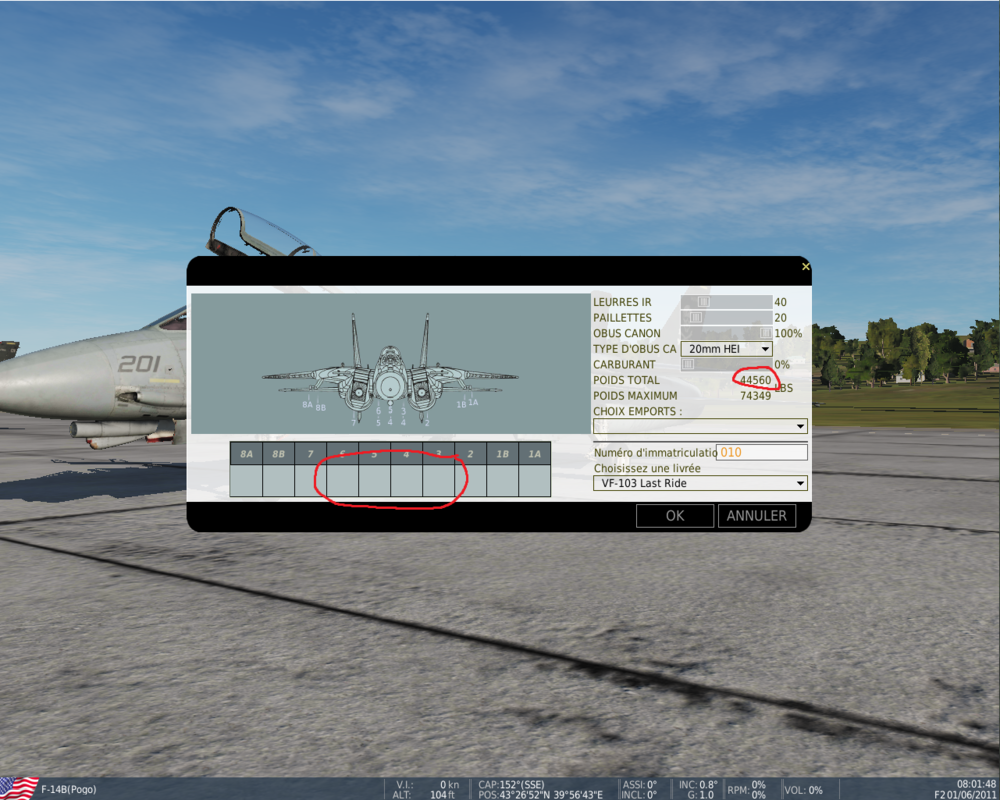Adjust the PAILLETTES slider
The image size is (1000, 800).
coord(726,317)
